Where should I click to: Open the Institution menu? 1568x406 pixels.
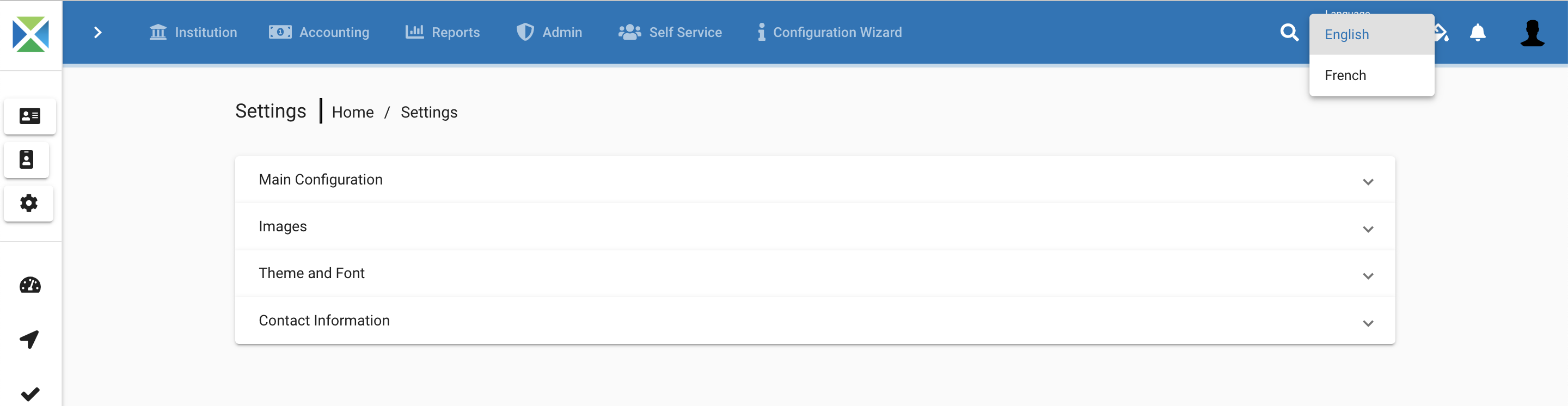[x=193, y=32]
